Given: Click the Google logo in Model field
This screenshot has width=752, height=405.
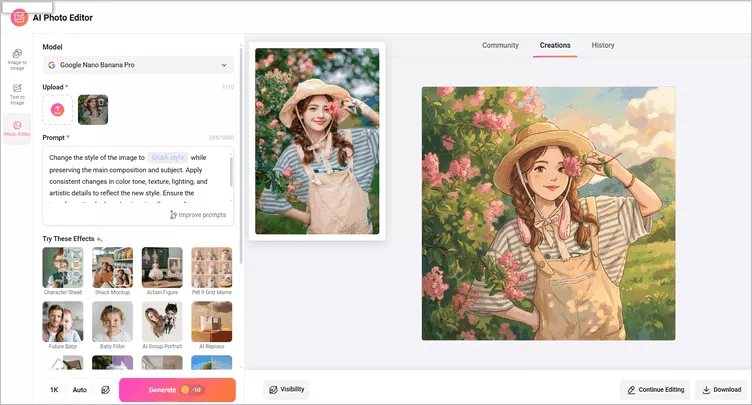Looking at the screenshot, I should pyautogui.click(x=52, y=65).
